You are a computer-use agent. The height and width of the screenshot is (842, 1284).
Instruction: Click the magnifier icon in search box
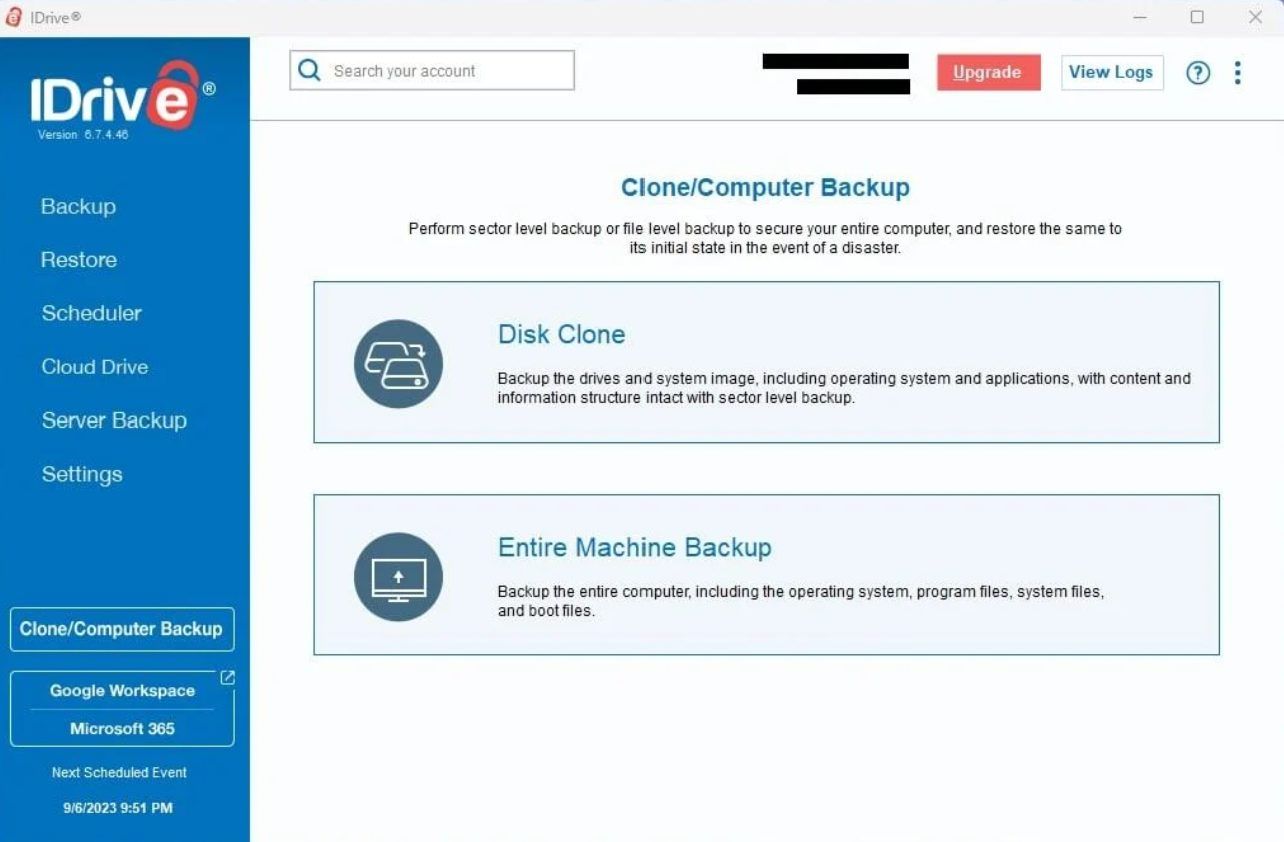[x=310, y=71]
